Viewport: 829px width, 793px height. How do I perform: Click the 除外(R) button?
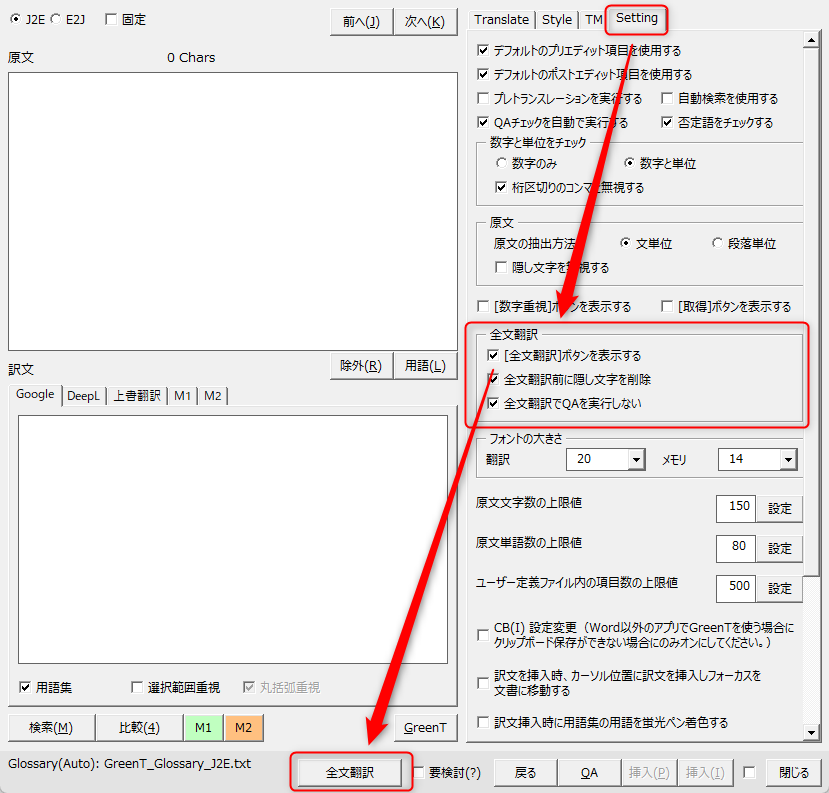click(361, 366)
